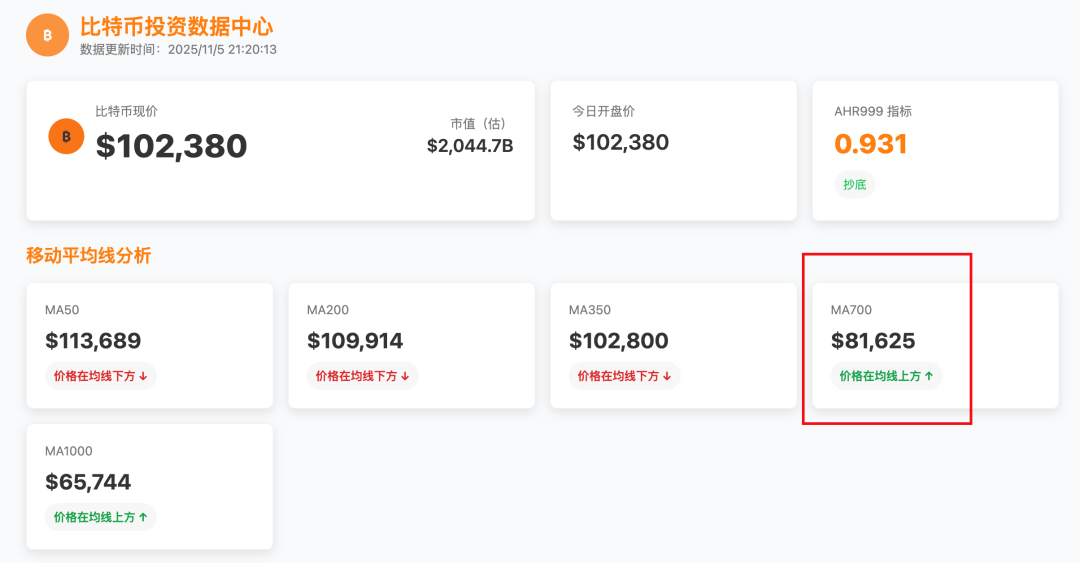The image size is (1080, 563).
Task: Click the MA350 价格在均线下方 badge
Action: (624, 376)
